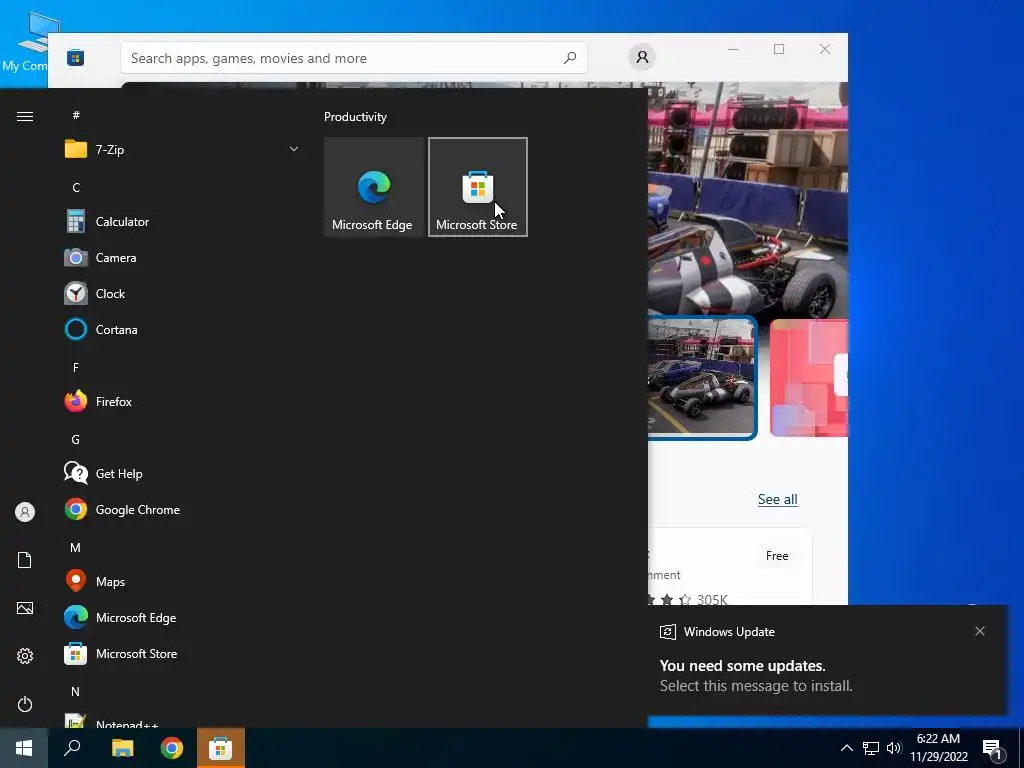Screen dimensions: 1024x768
Task: Open the Camera app
Action: (182, 258)
